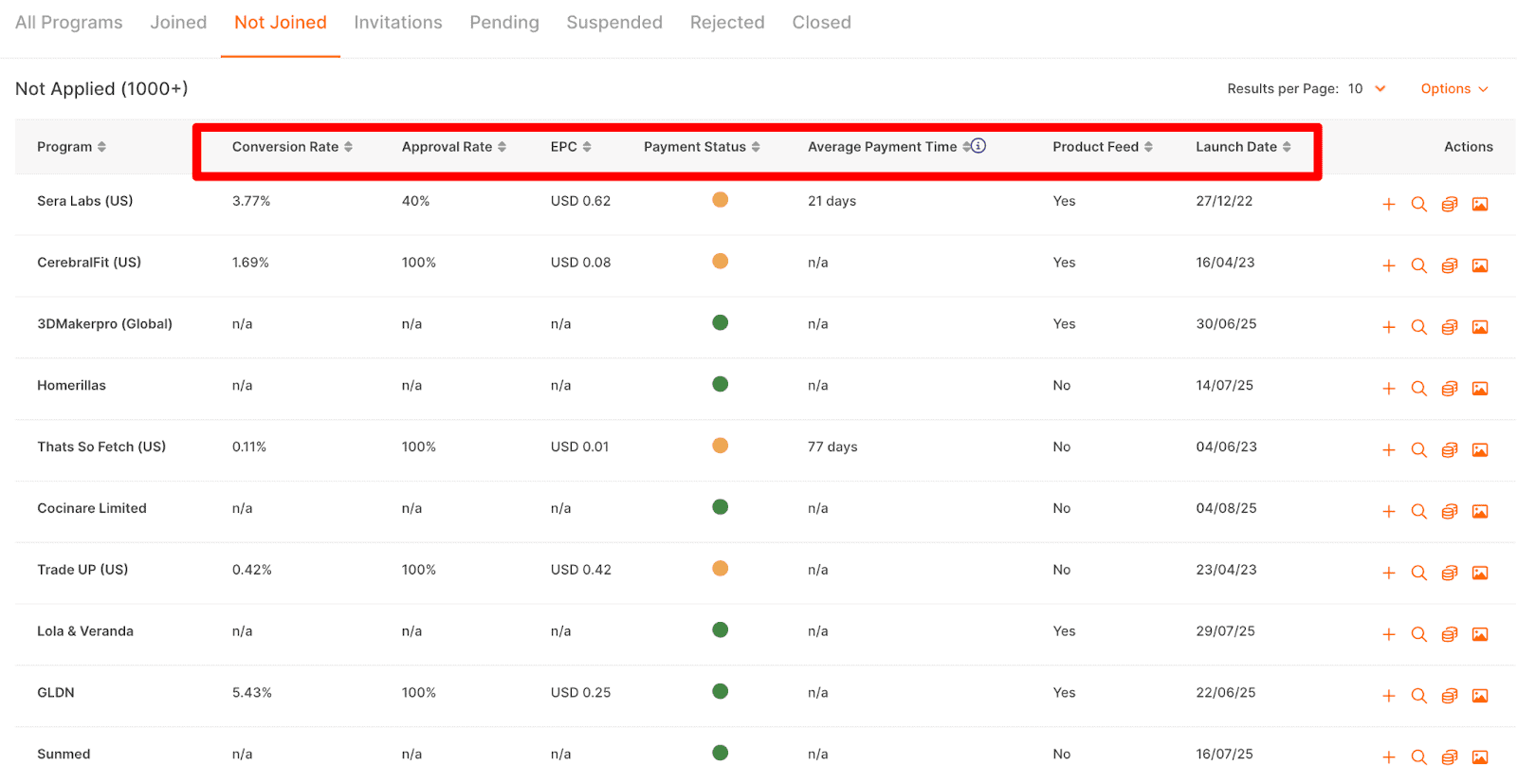Click the magnifier icon in Lola & Veranda row
The height and width of the screenshot is (784, 1517).
pyautogui.click(x=1419, y=635)
